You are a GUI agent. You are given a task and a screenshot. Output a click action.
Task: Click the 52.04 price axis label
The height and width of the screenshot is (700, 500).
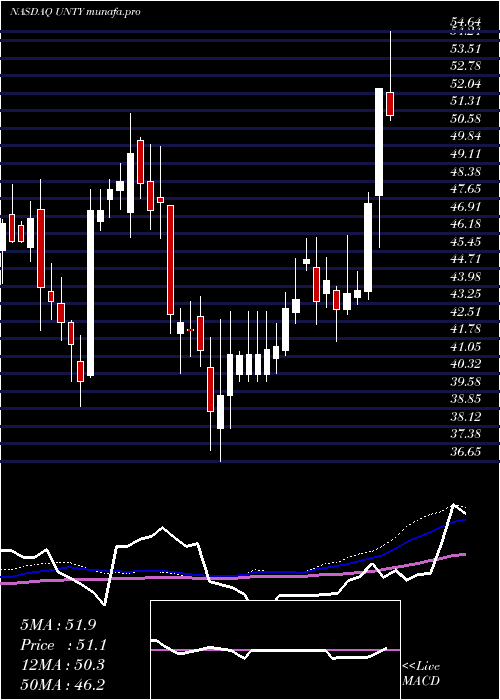click(466, 83)
